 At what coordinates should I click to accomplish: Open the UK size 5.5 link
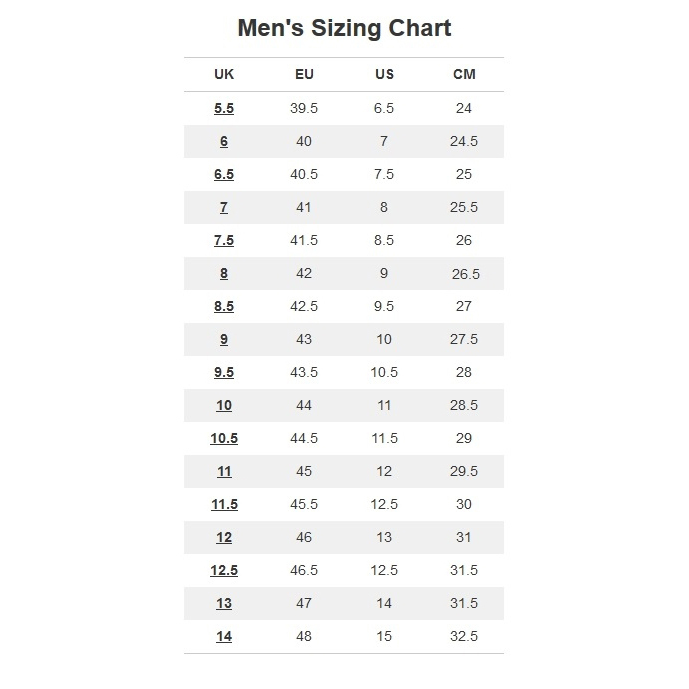[224, 108]
